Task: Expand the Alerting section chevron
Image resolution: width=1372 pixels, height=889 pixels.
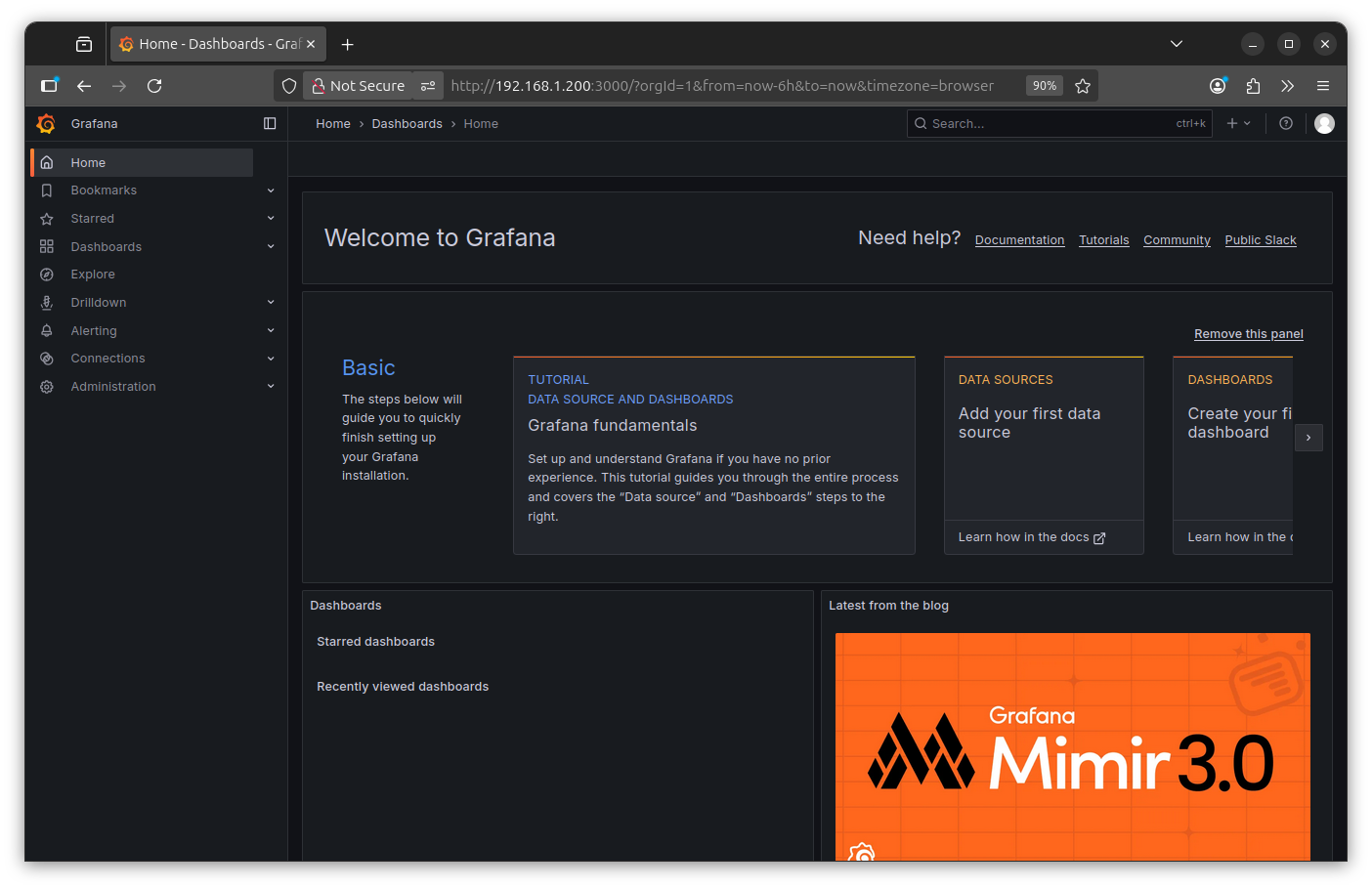Action: tap(271, 331)
